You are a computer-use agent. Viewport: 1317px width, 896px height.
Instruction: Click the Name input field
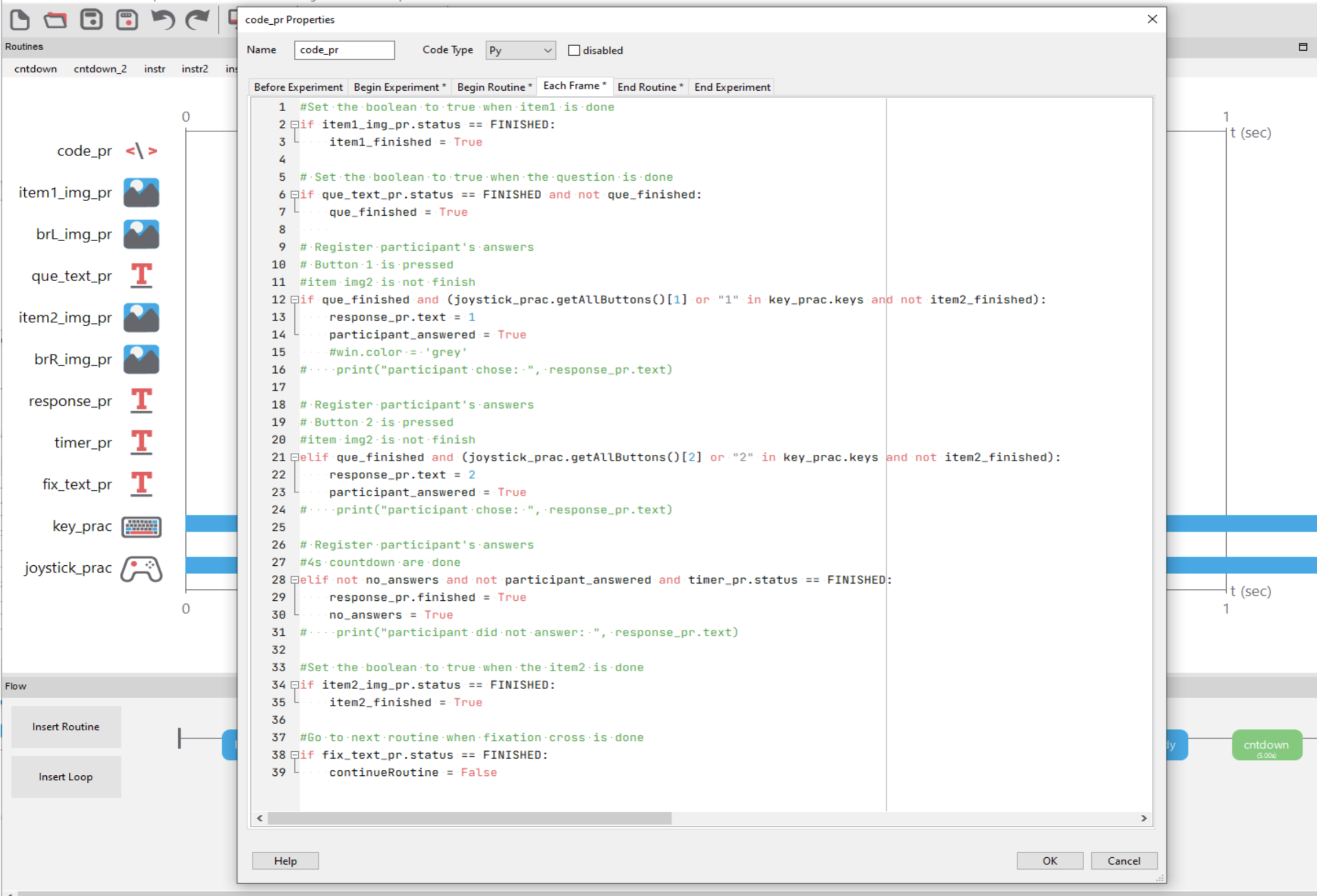[x=344, y=50]
